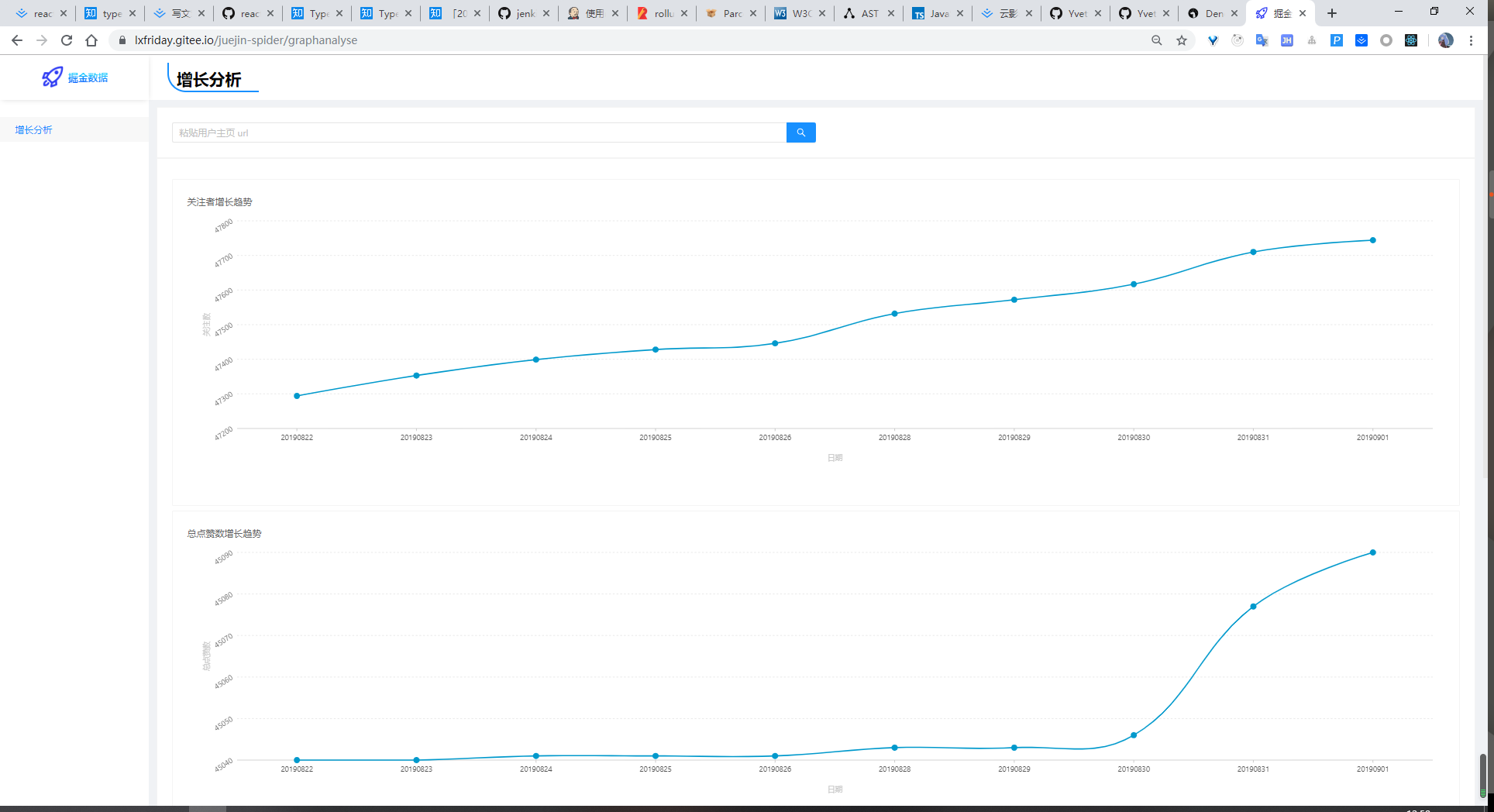
Task: Open the Chrome three-dot menu
Action: (1471, 40)
